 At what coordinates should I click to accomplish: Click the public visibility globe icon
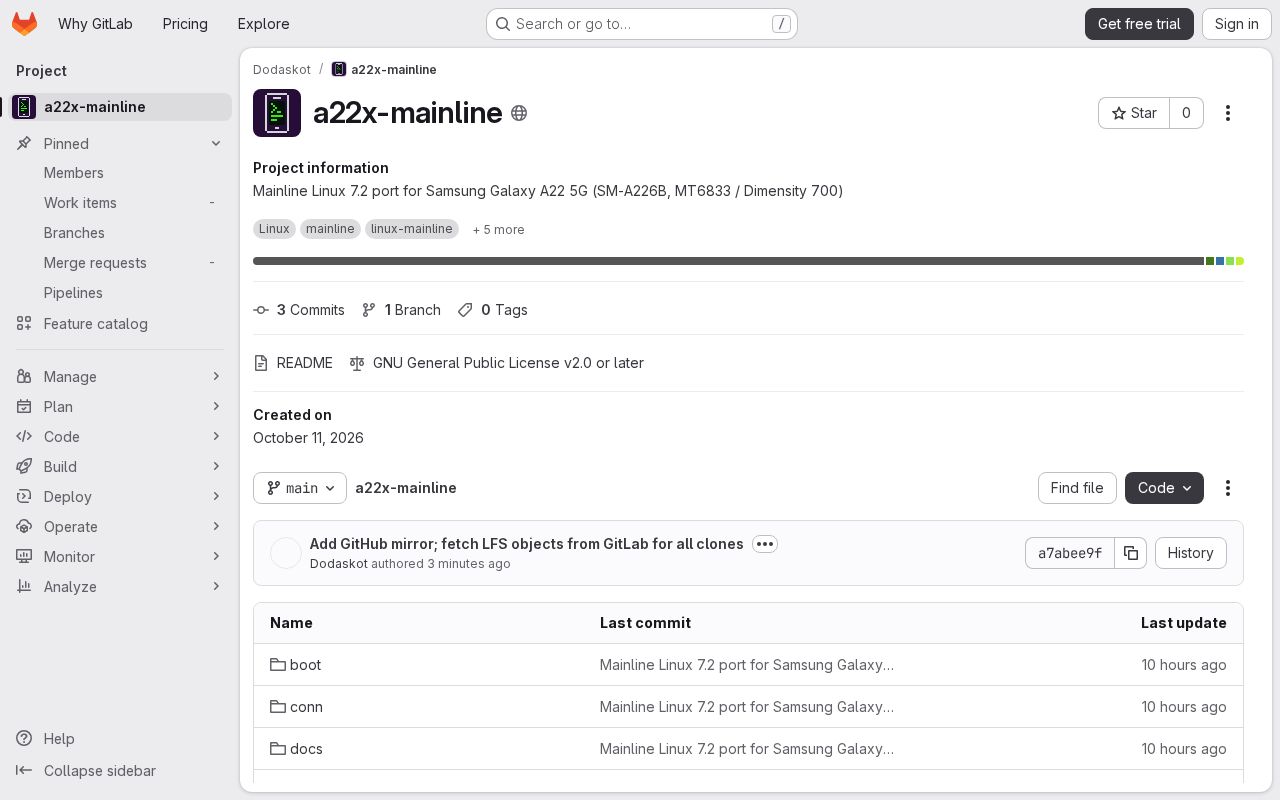click(x=519, y=113)
